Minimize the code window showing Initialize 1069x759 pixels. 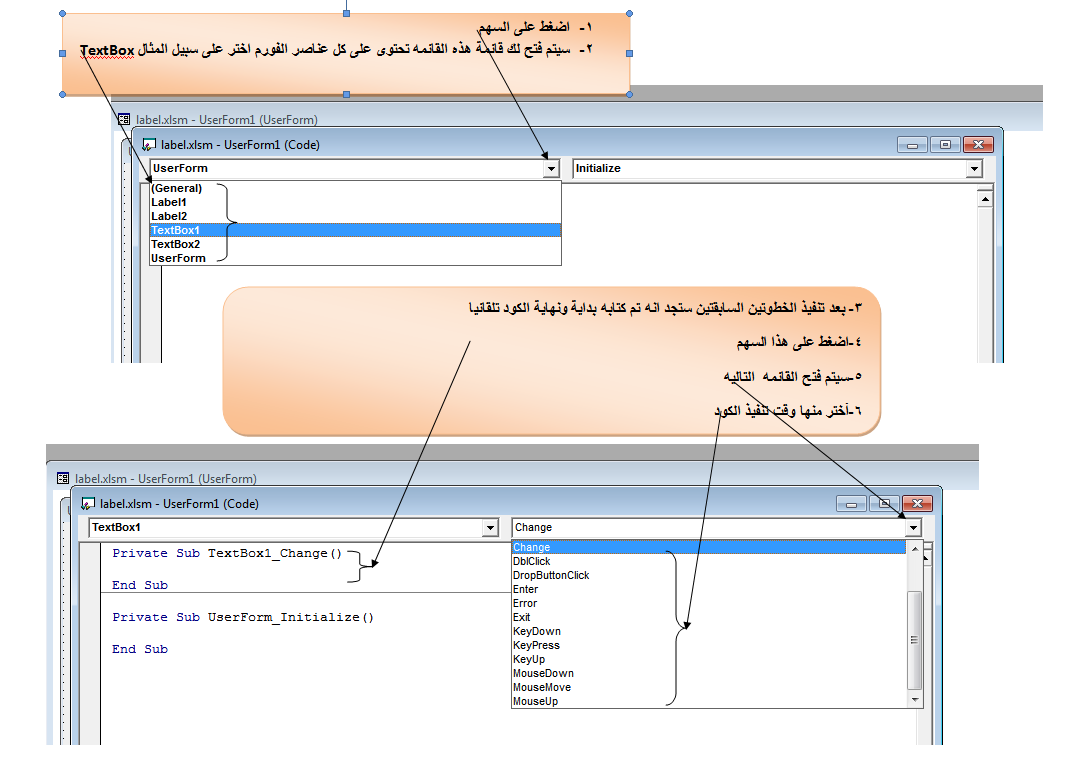912,145
